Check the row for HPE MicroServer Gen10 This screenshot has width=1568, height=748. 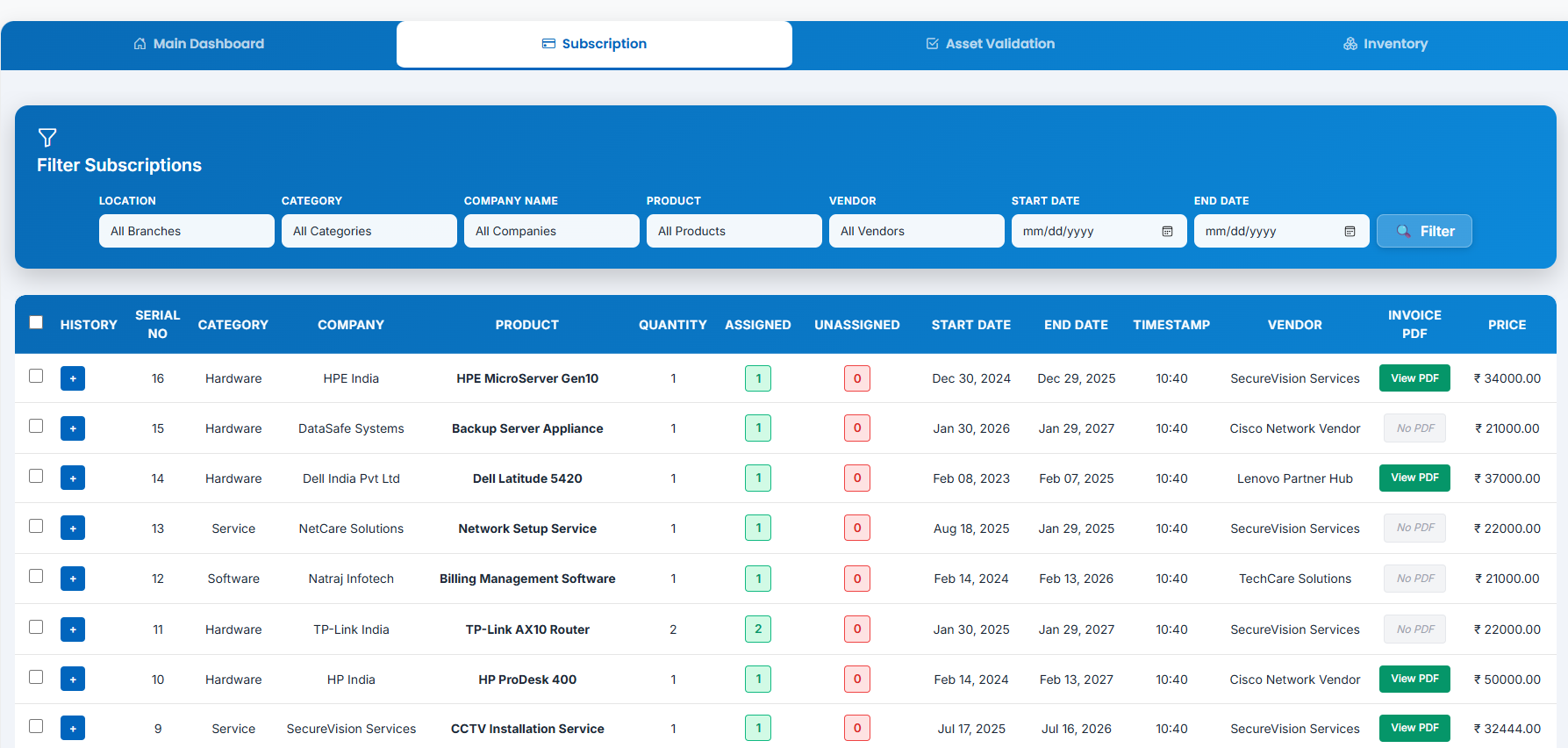point(36,376)
